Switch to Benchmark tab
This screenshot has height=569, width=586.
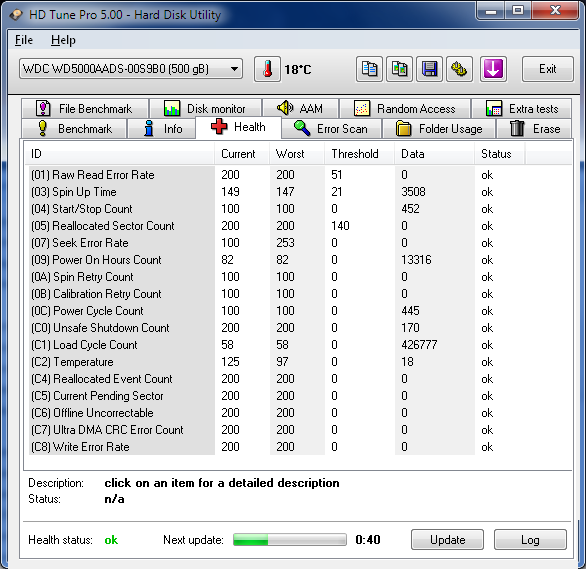(x=74, y=129)
